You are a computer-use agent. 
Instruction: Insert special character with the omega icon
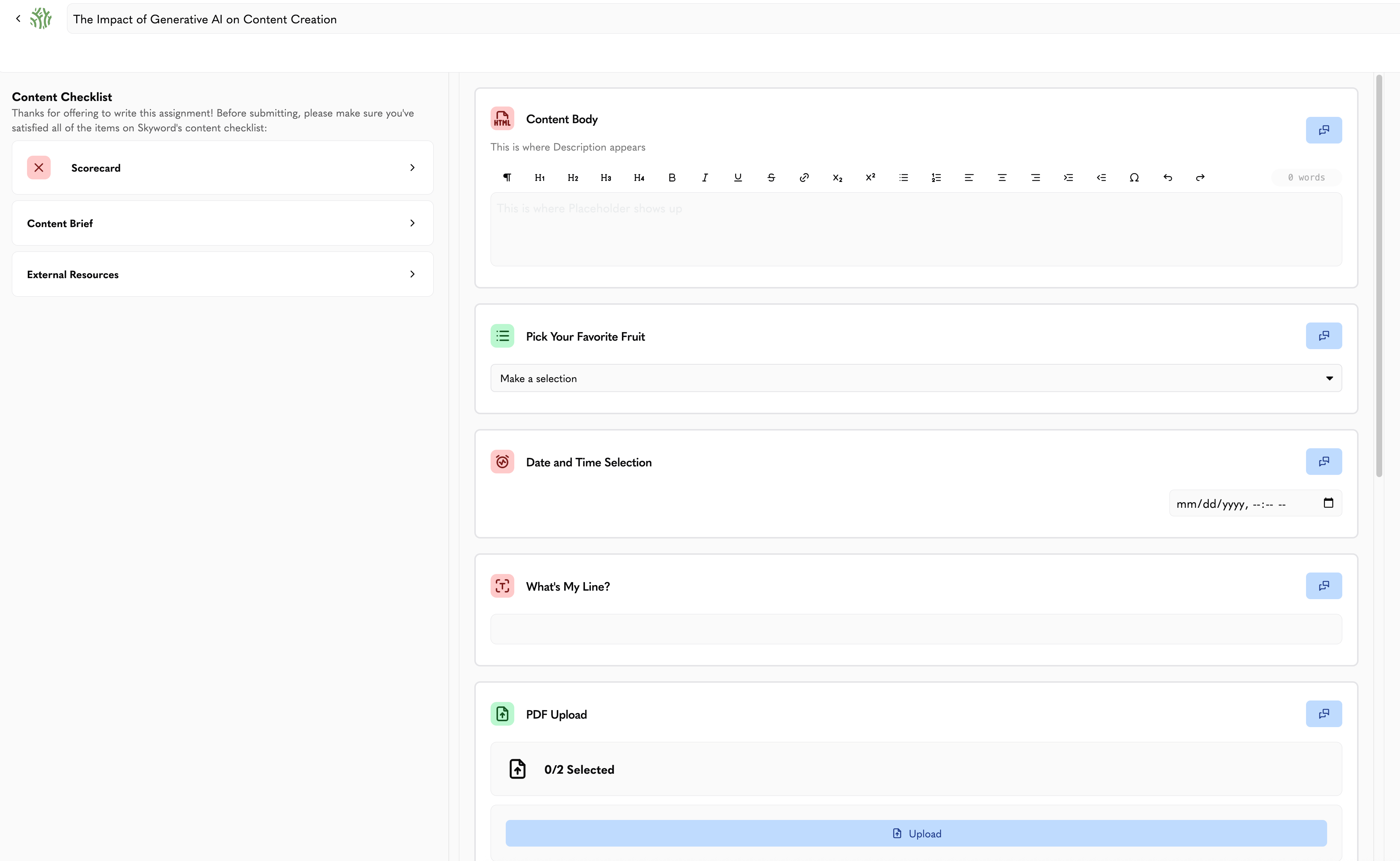[1134, 178]
